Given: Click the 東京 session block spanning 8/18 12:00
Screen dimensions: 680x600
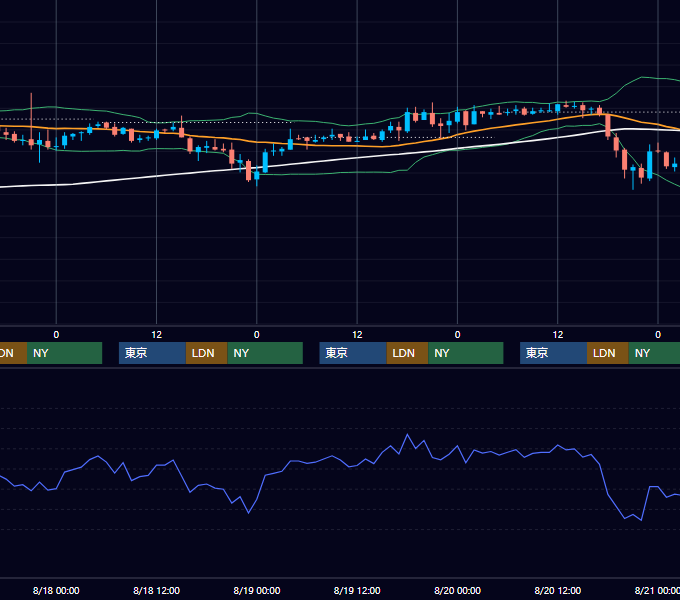Looking at the screenshot, I should coord(152,353).
